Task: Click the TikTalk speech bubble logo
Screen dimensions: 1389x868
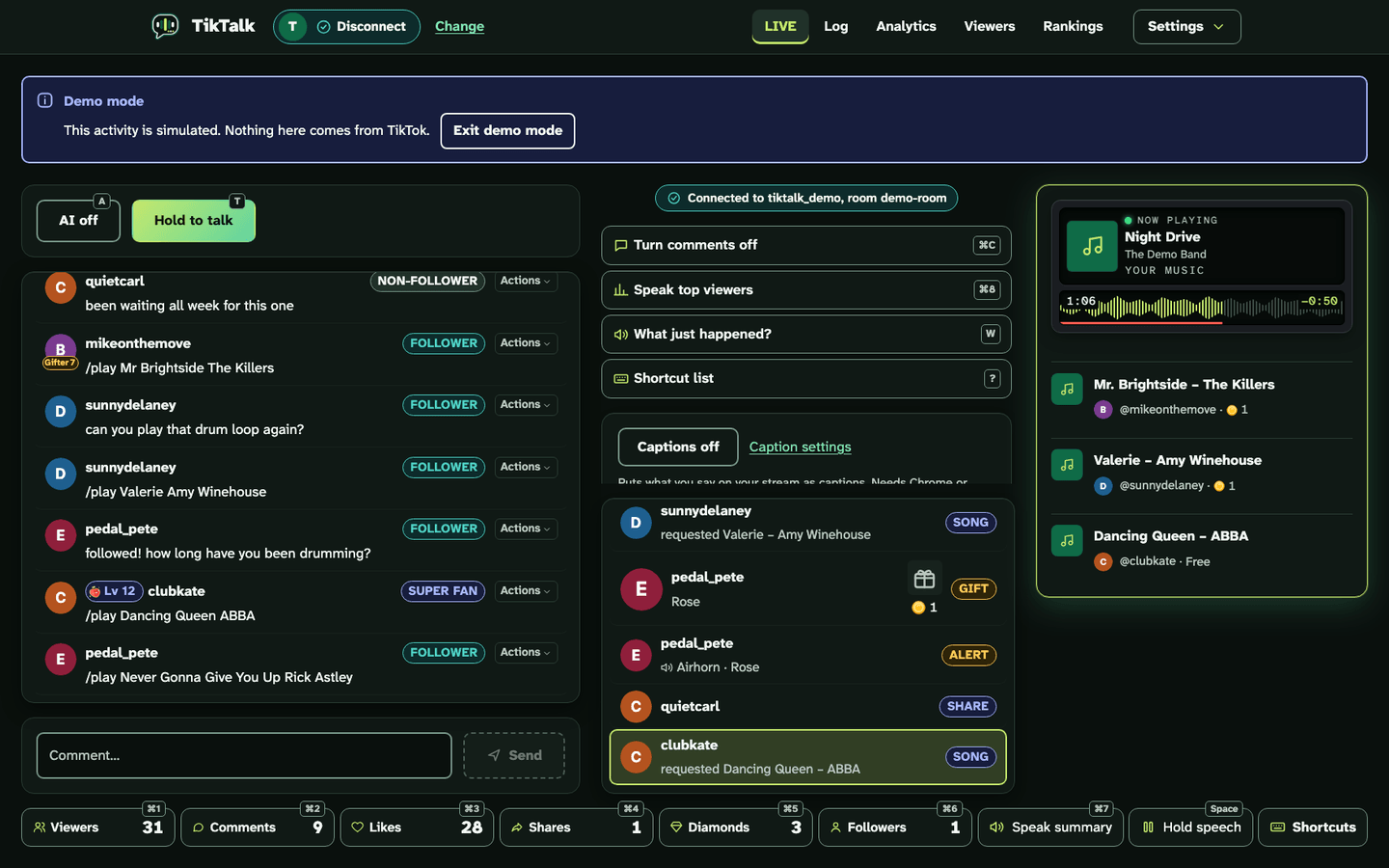Action: coord(165,26)
